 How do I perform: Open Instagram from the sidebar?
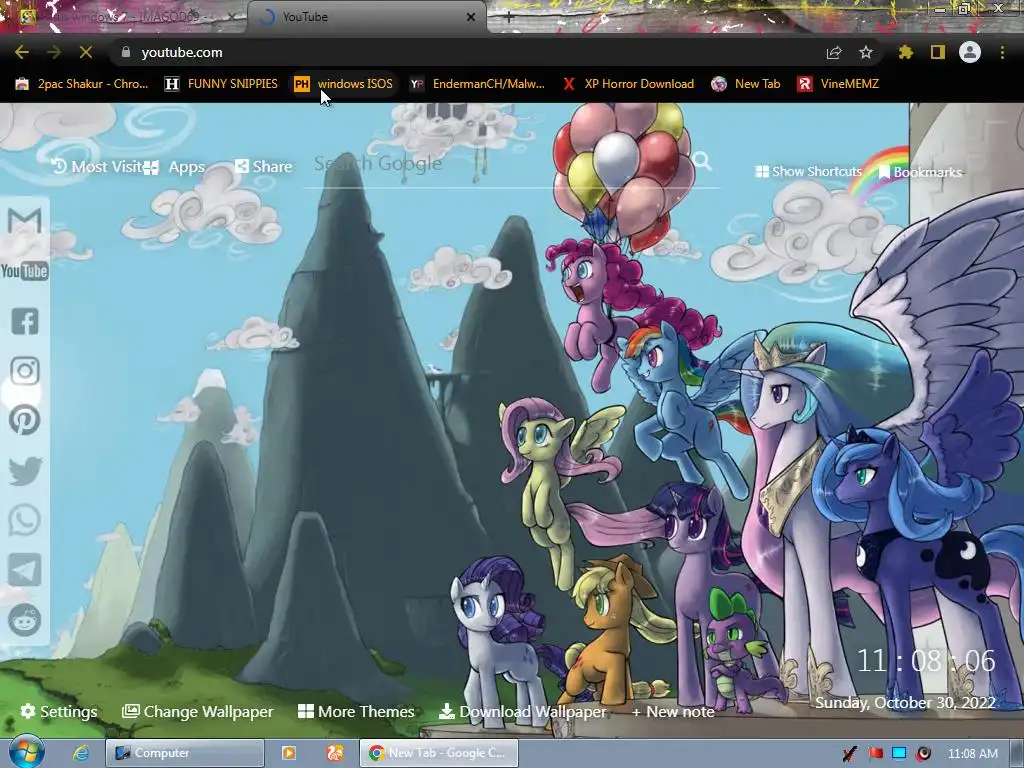25,371
